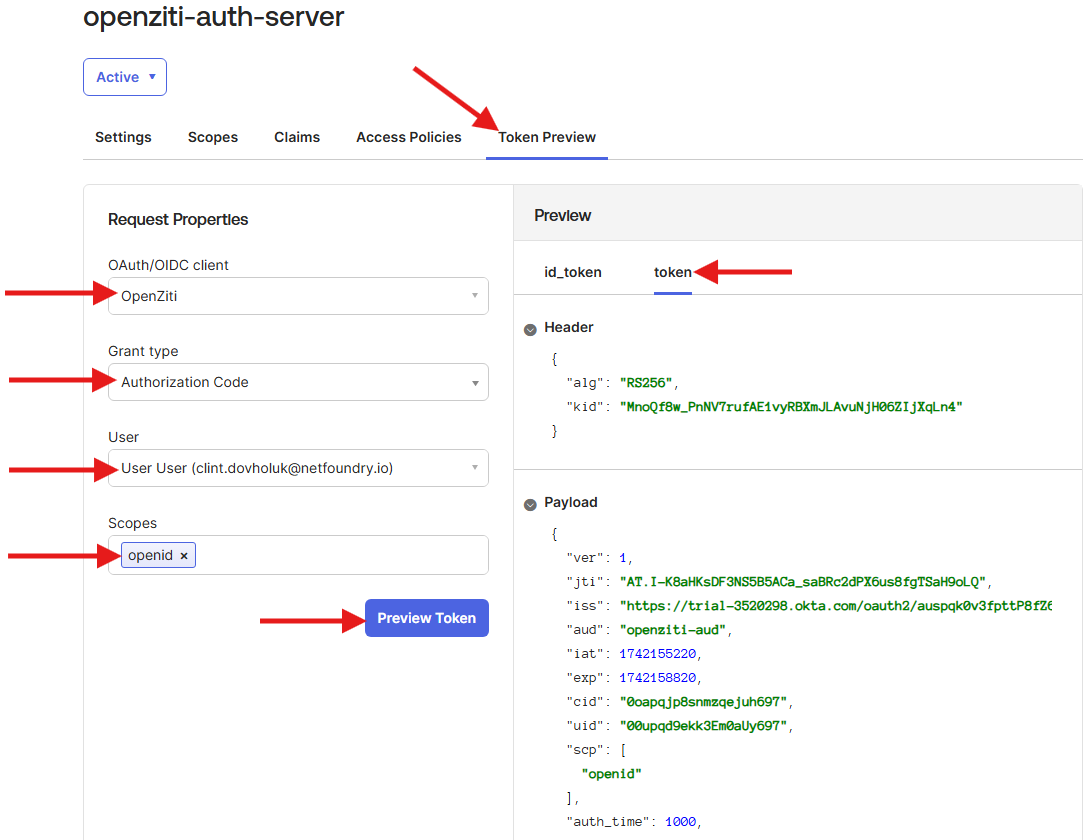This screenshot has width=1085, height=840.
Task: Select the token preview tab
Action: point(672,271)
